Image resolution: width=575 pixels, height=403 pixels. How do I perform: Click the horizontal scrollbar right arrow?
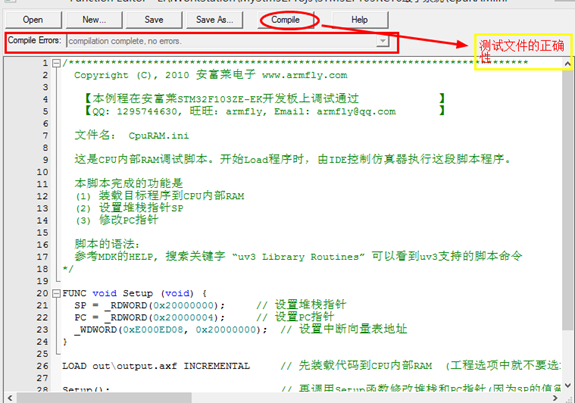(555, 398)
